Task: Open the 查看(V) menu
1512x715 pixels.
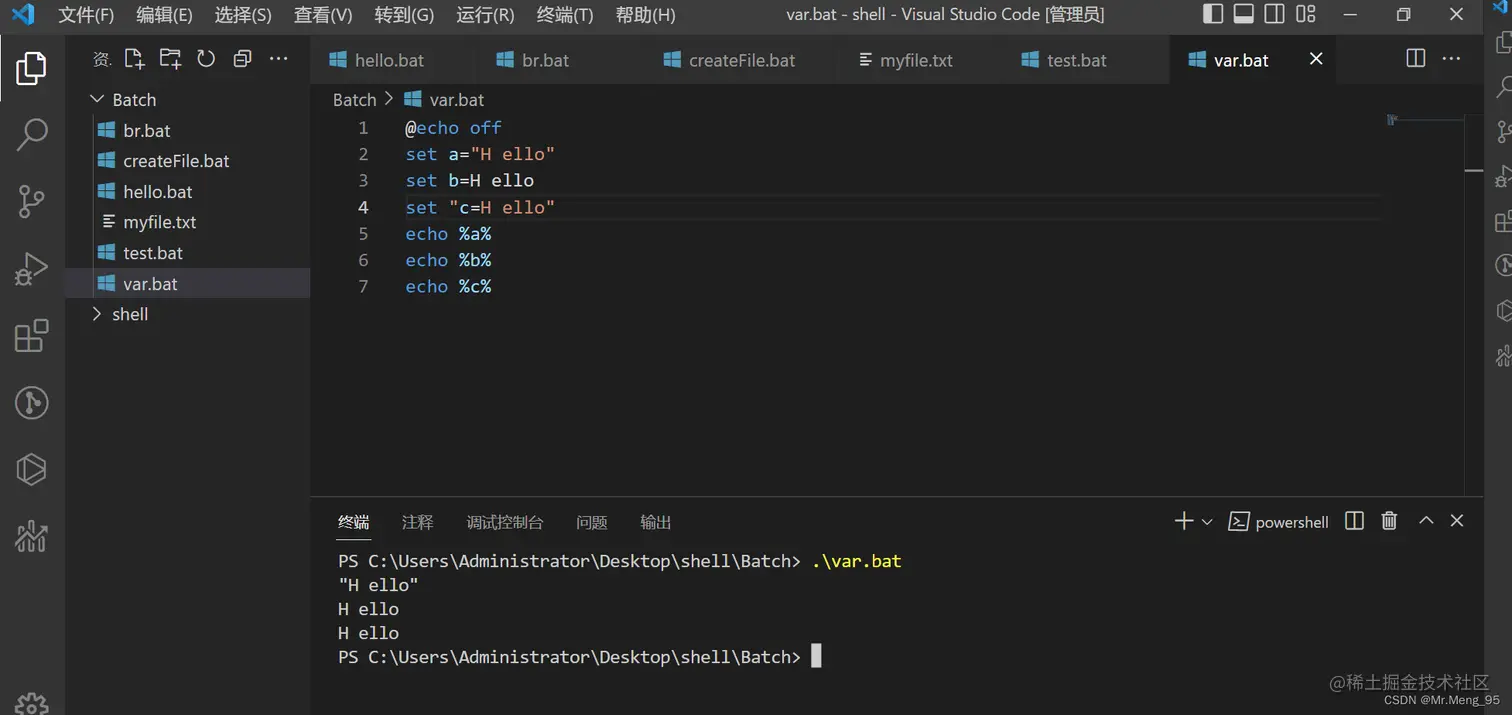Action: click(323, 15)
